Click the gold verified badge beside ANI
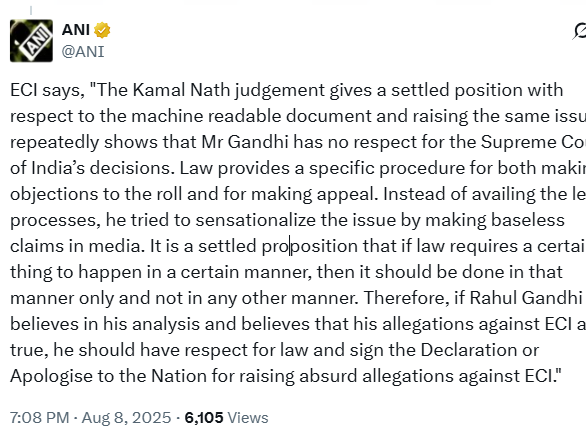Screen dimensions: 586x438 (x=102, y=30)
